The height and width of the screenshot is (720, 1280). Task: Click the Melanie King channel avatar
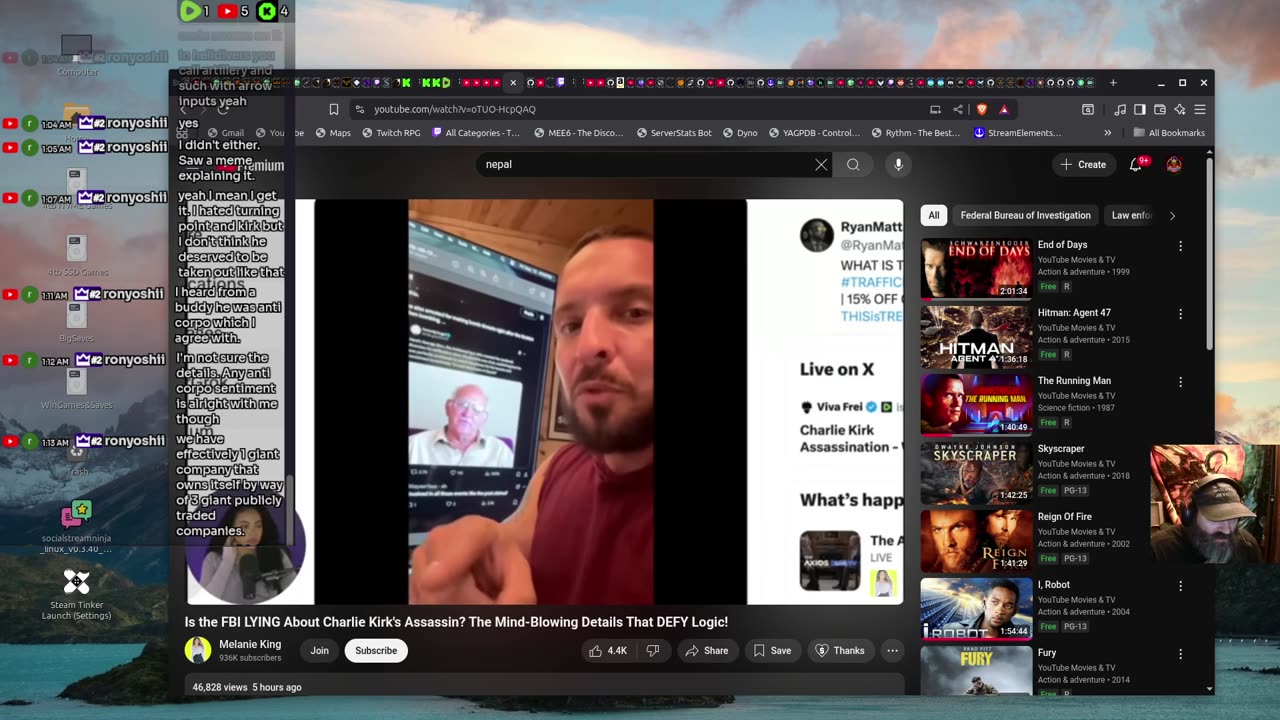(x=198, y=650)
